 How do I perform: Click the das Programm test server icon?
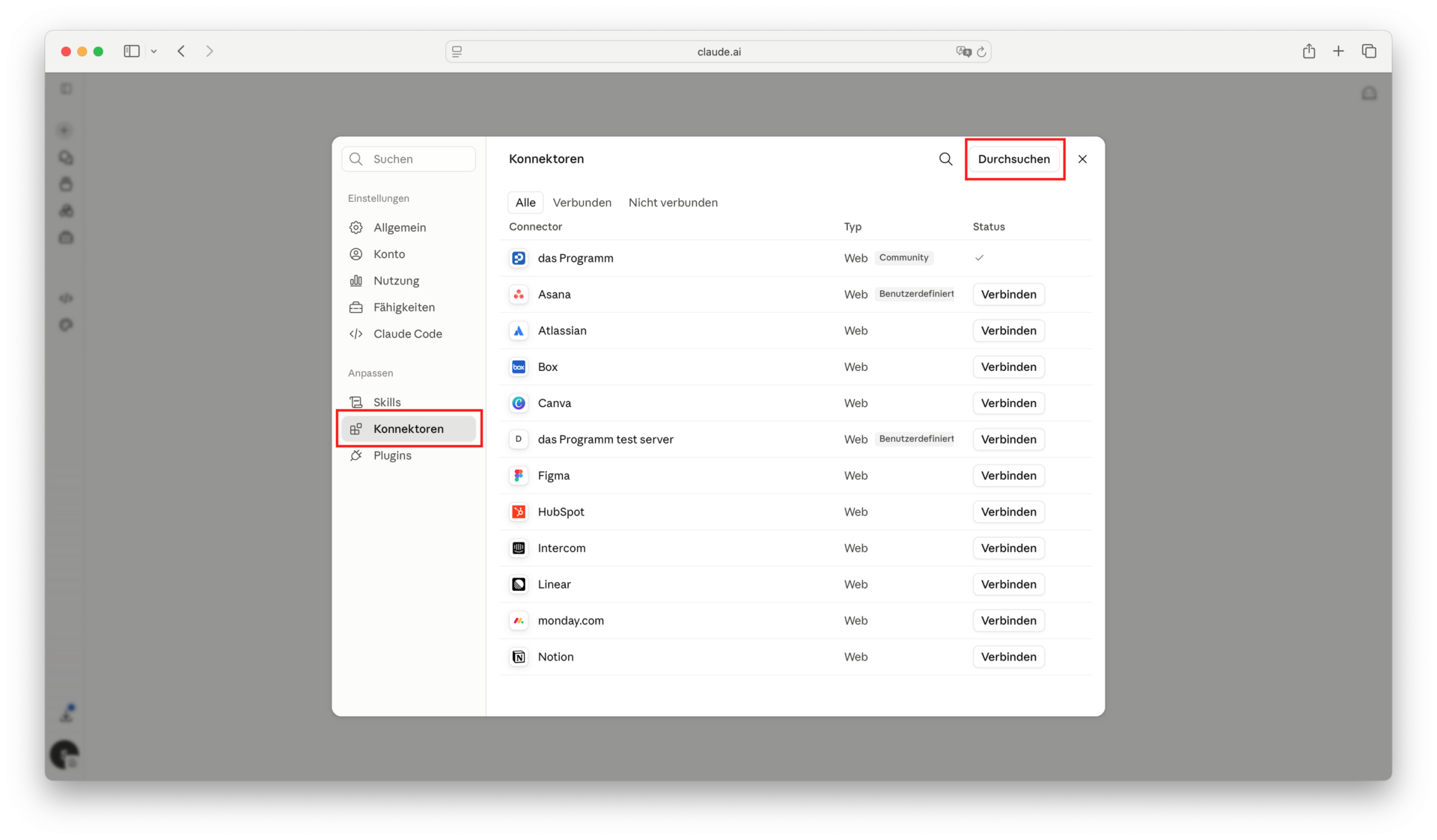click(519, 439)
